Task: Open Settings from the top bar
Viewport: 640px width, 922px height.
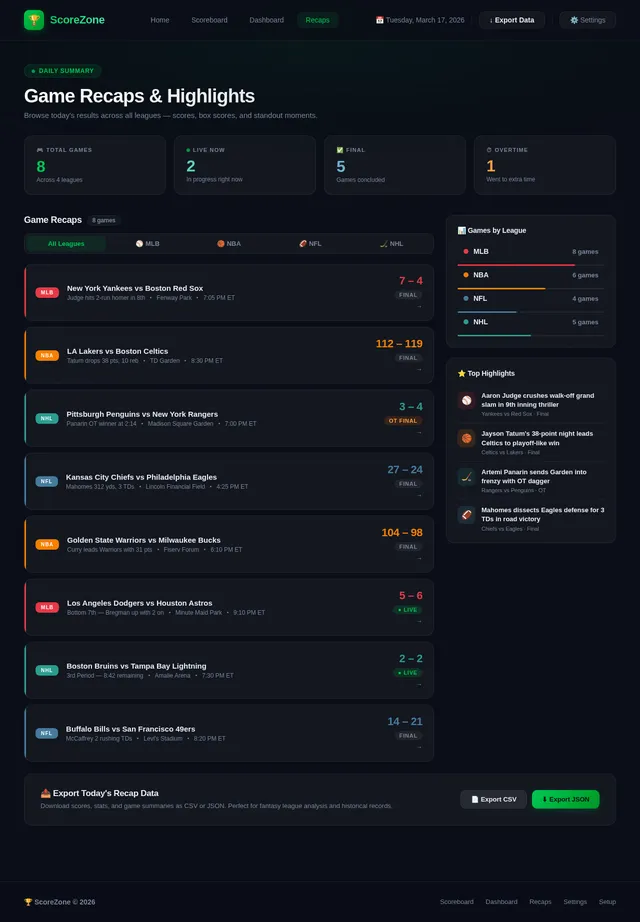Action: (x=587, y=20)
